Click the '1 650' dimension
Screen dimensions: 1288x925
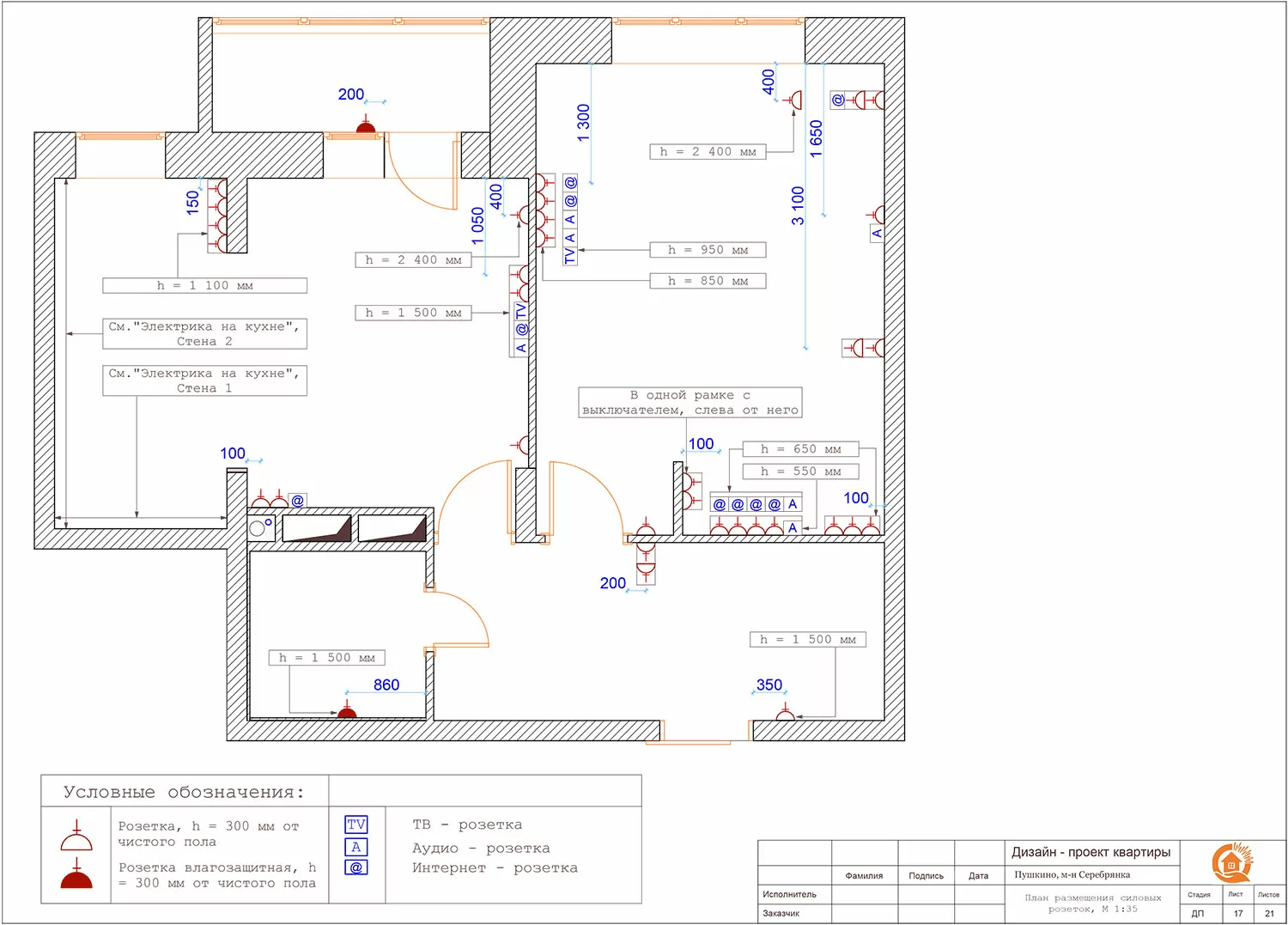tap(817, 138)
